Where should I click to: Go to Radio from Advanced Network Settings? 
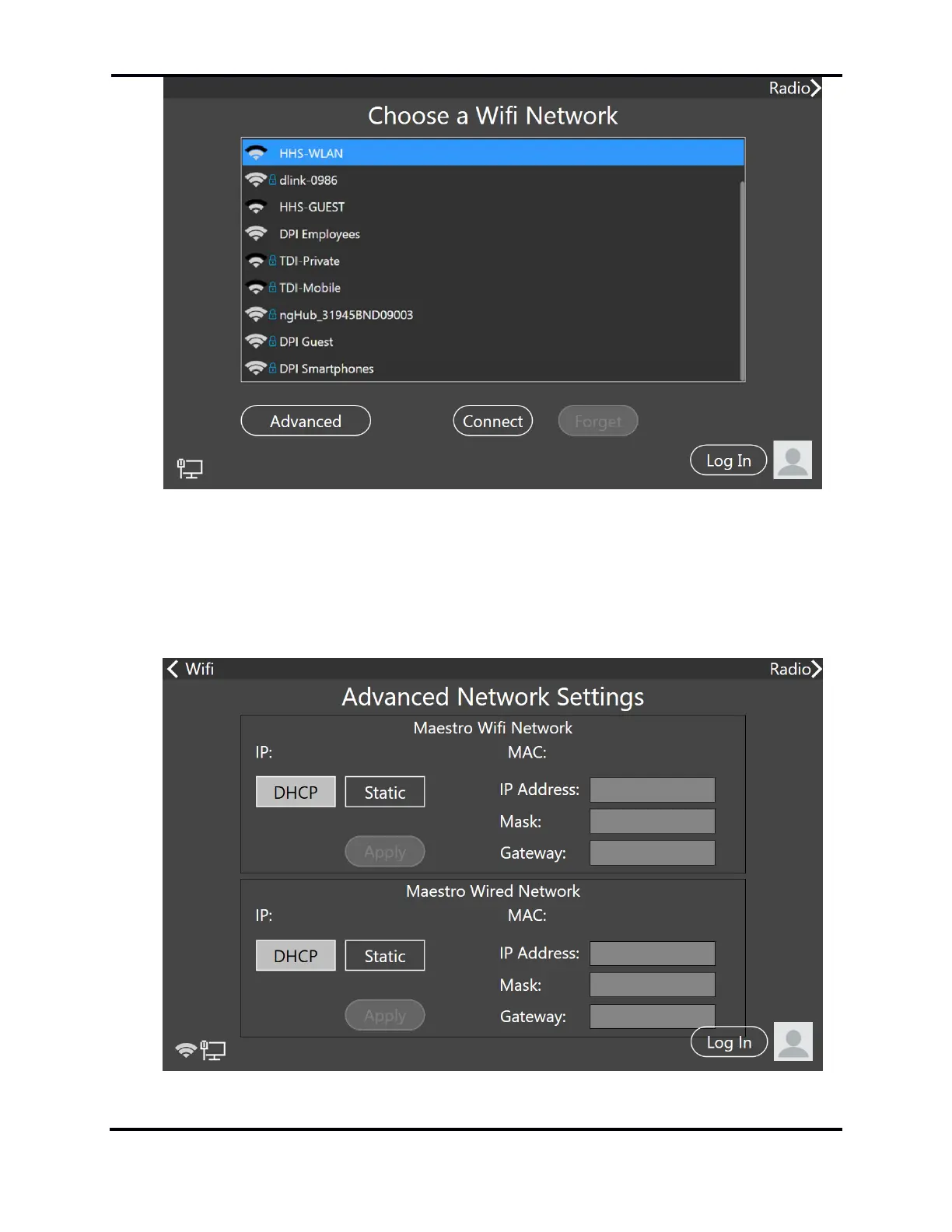pos(796,669)
